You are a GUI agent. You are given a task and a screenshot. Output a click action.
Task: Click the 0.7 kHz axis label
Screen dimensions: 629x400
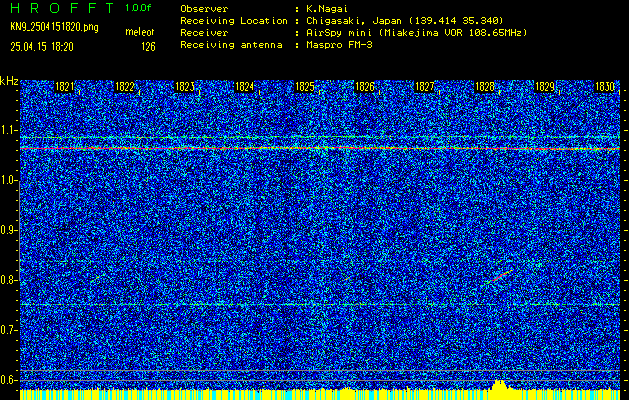[x=9, y=330]
